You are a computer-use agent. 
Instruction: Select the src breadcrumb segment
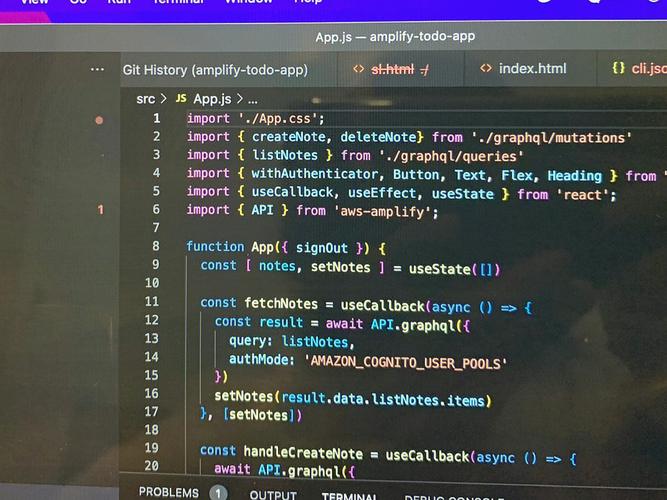(x=145, y=99)
